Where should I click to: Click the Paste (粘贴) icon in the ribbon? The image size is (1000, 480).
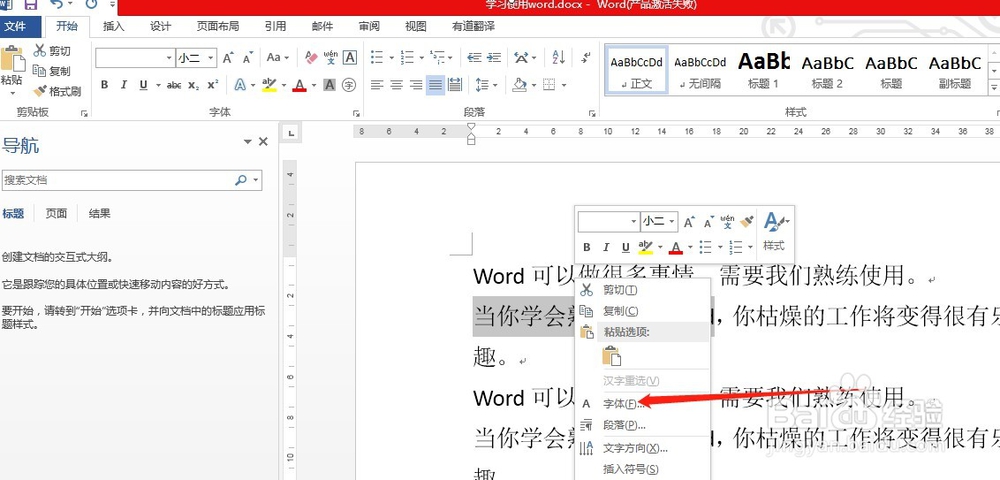11,59
